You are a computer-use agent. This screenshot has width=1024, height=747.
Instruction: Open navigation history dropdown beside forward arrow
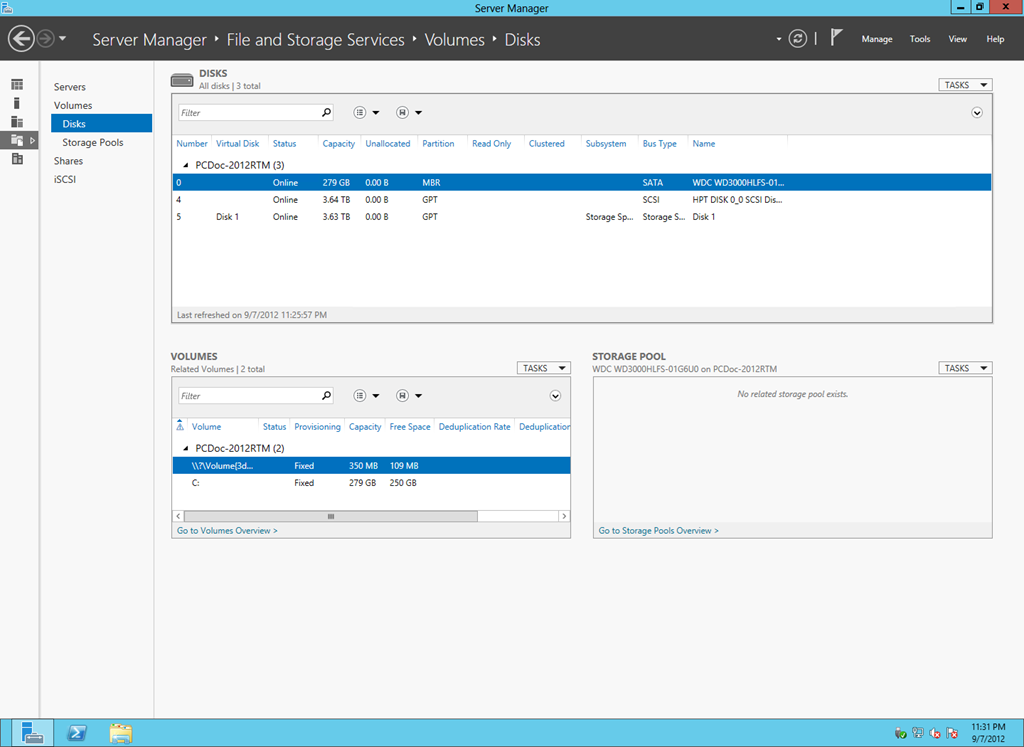coord(63,39)
